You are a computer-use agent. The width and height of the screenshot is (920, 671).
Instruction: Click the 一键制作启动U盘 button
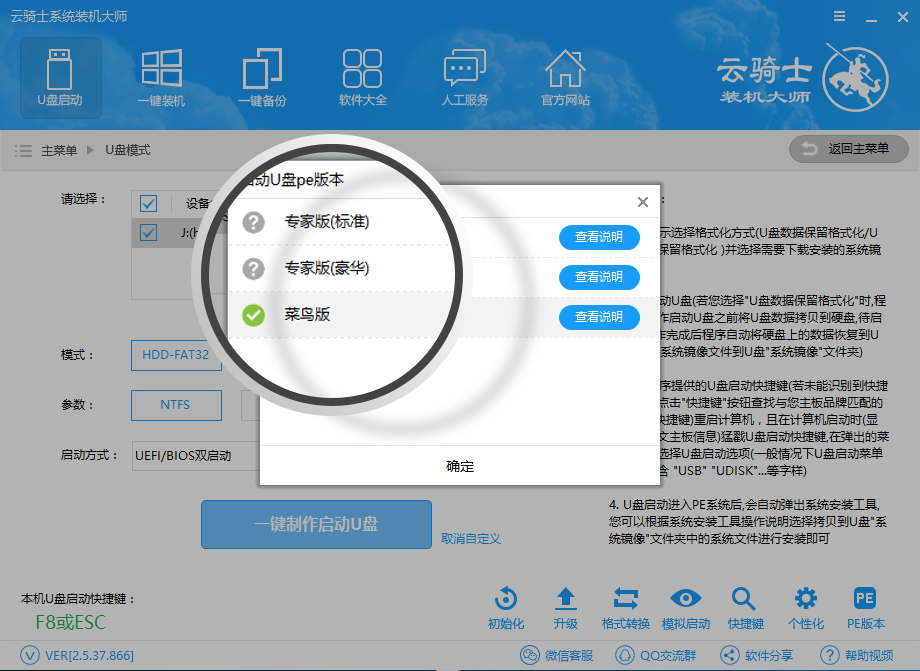(x=316, y=524)
